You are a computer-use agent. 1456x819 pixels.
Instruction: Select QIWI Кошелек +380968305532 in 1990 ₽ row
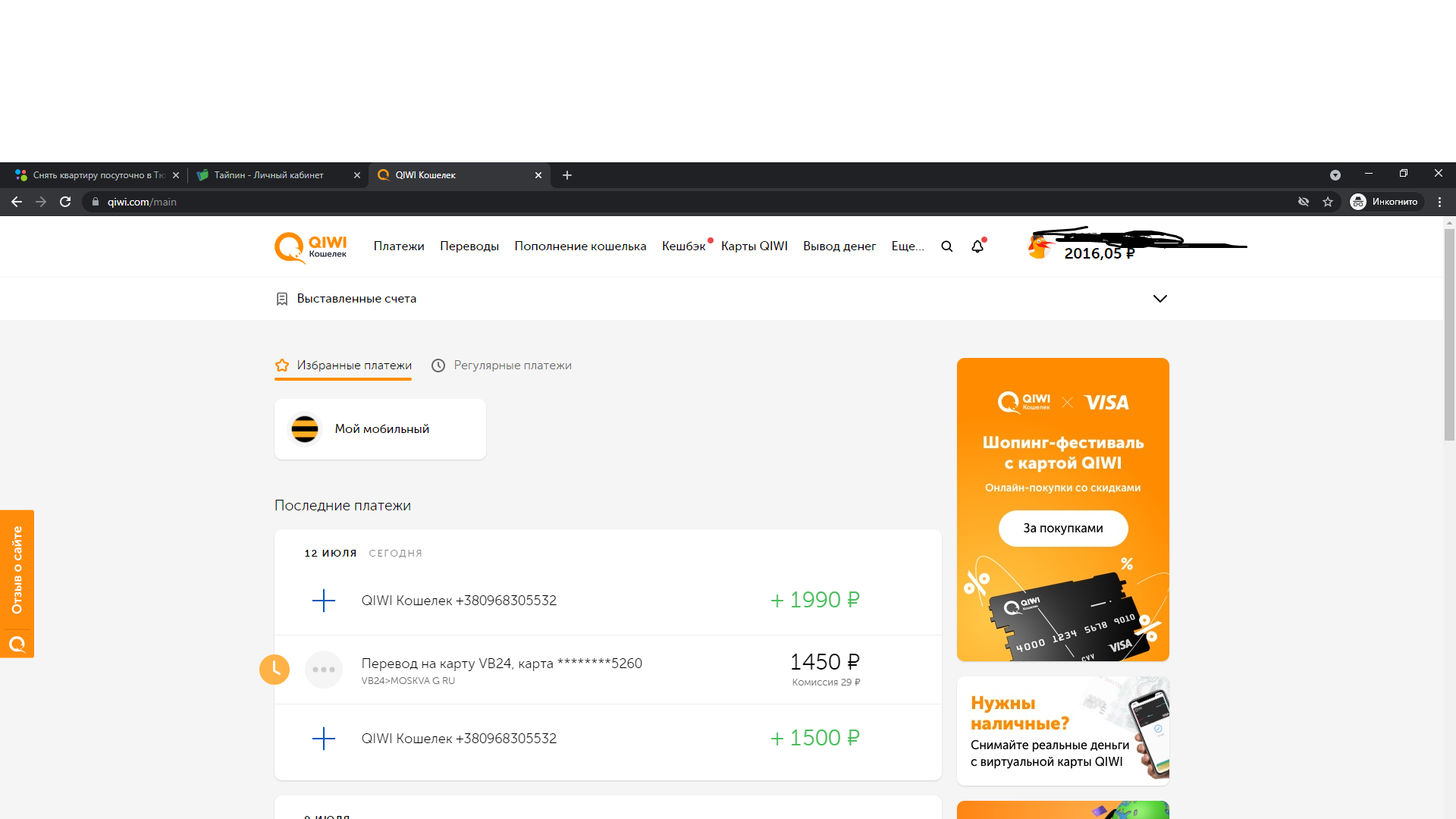click(459, 601)
